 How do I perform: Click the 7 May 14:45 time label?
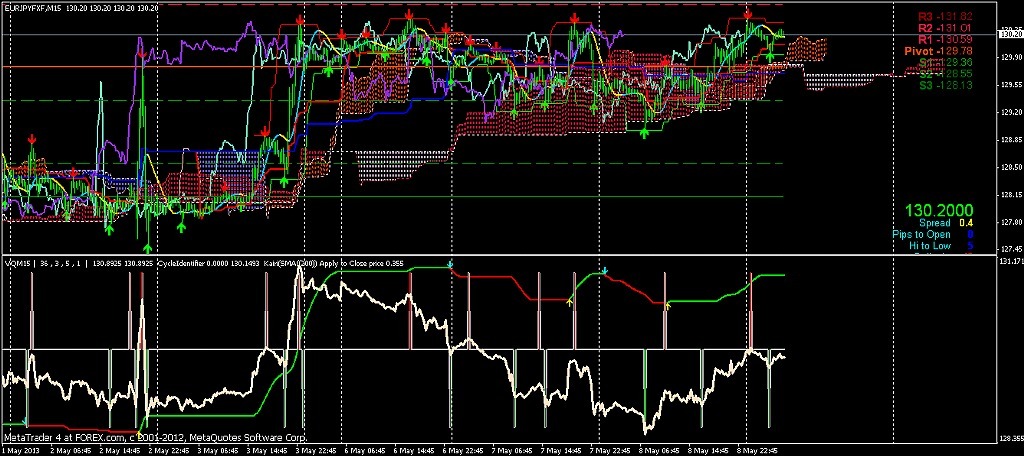pos(560,450)
